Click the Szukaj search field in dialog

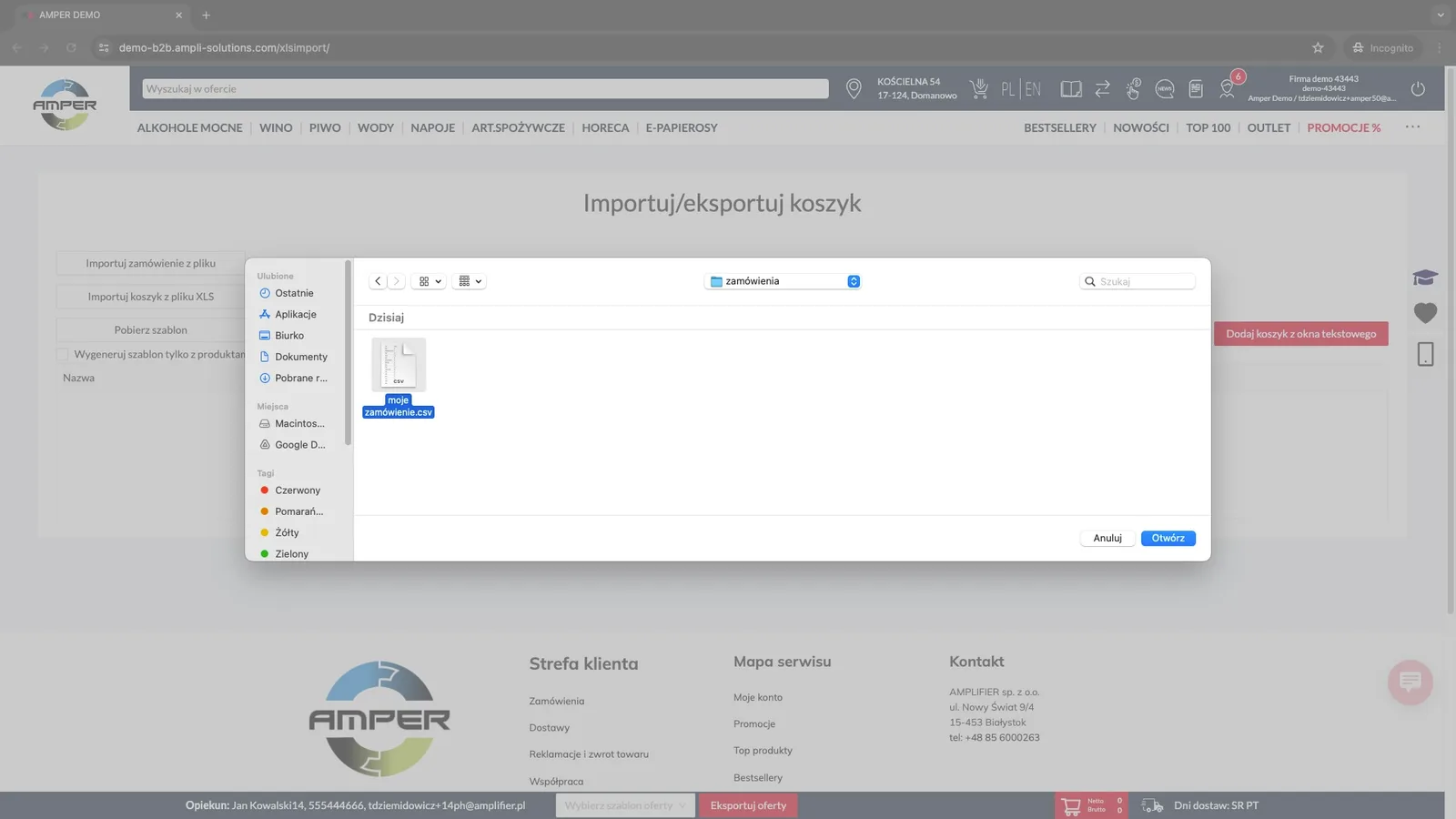pyautogui.click(x=1137, y=281)
